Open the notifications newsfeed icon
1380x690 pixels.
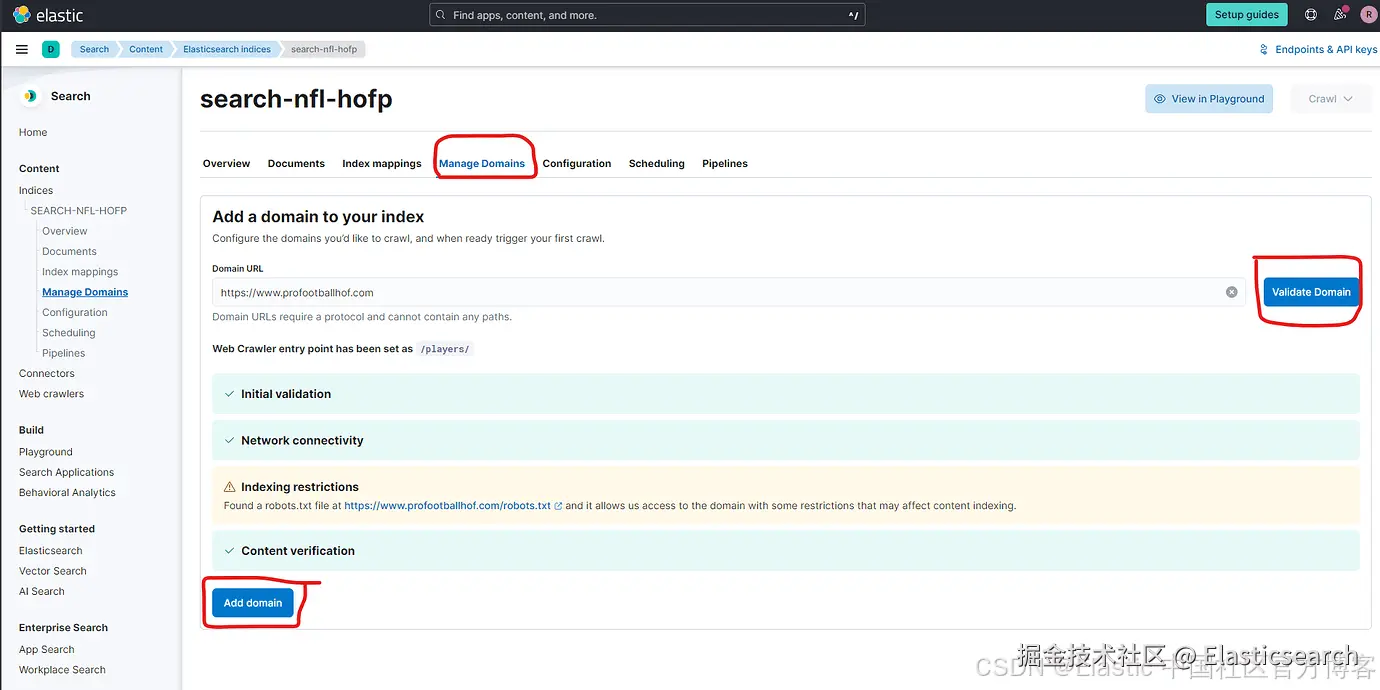[1340, 15]
